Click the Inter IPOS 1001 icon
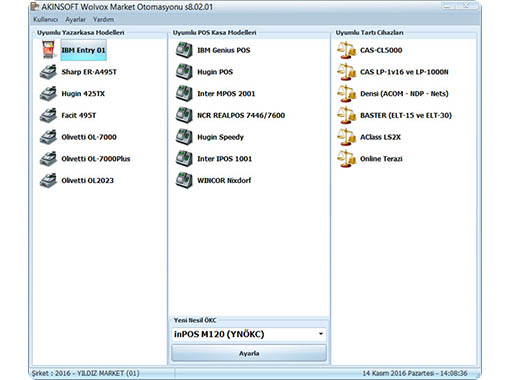This screenshot has width=510, height=380. click(x=184, y=159)
